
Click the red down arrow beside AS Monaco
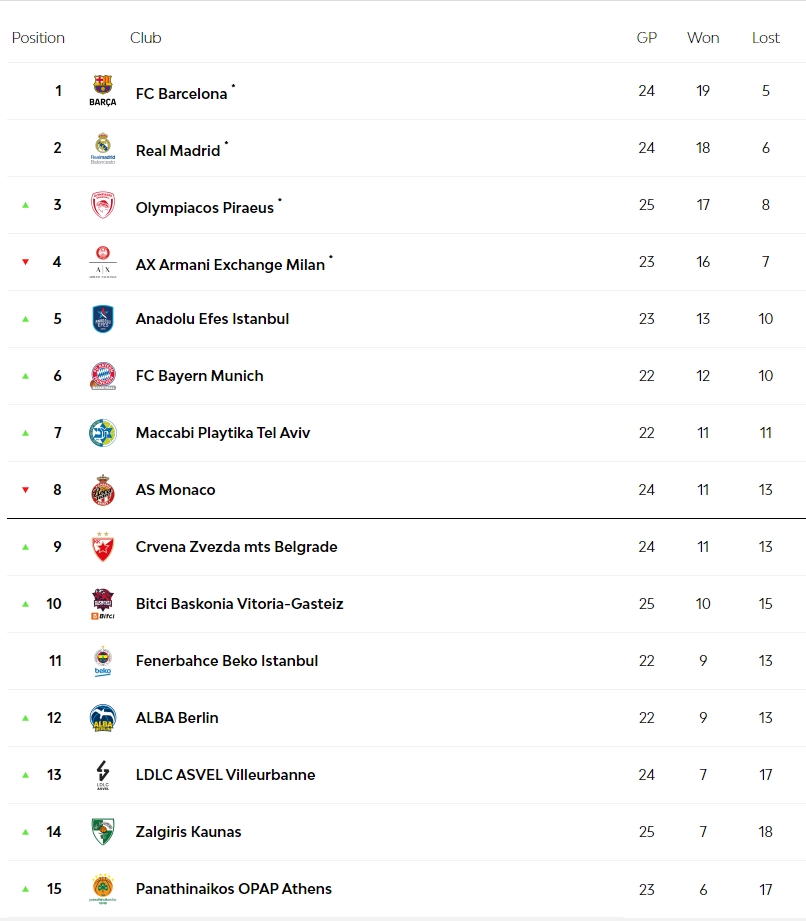pos(26,490)
